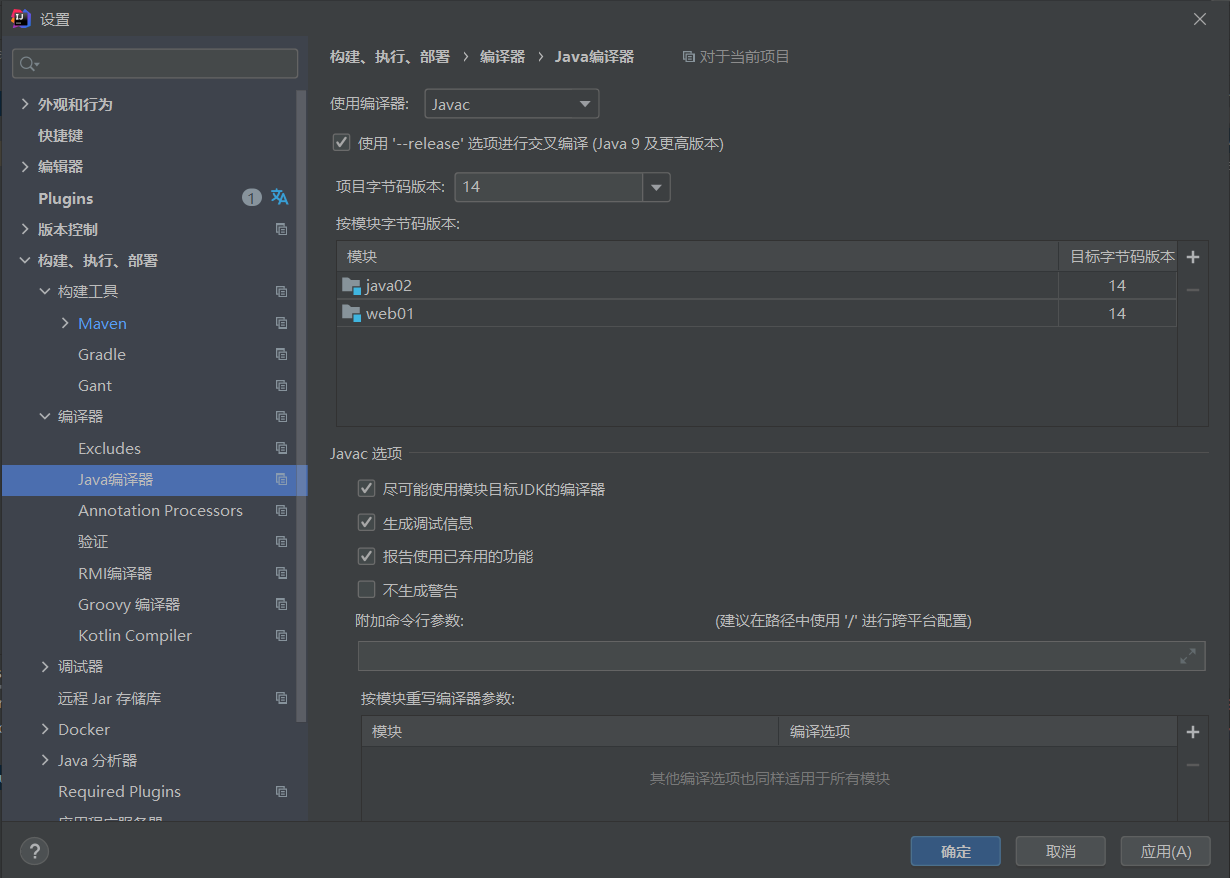Click the project-level icon beside Required Plugins

coord(281,791)
